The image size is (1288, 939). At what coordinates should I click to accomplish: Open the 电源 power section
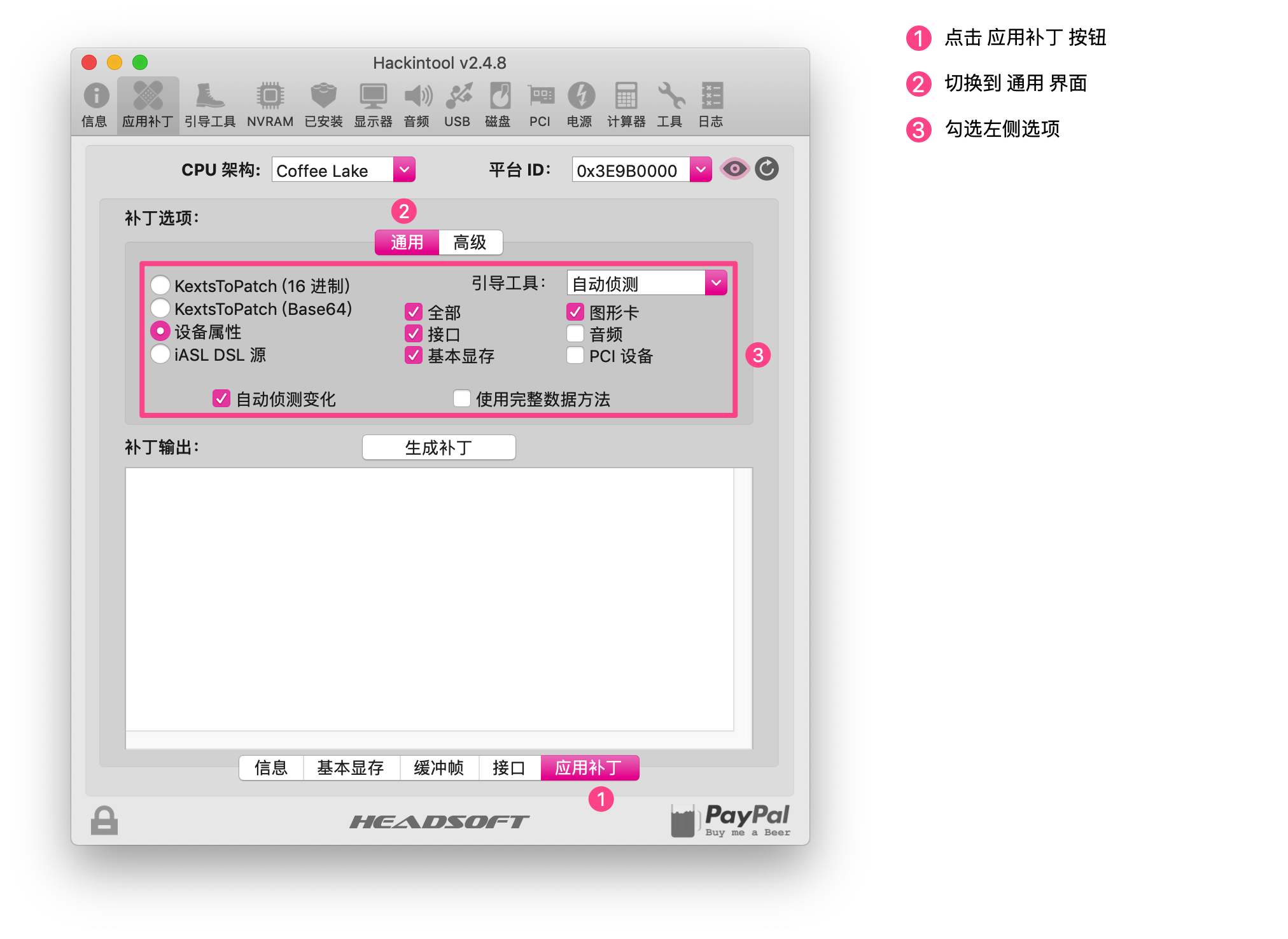(x=580, y=105)
